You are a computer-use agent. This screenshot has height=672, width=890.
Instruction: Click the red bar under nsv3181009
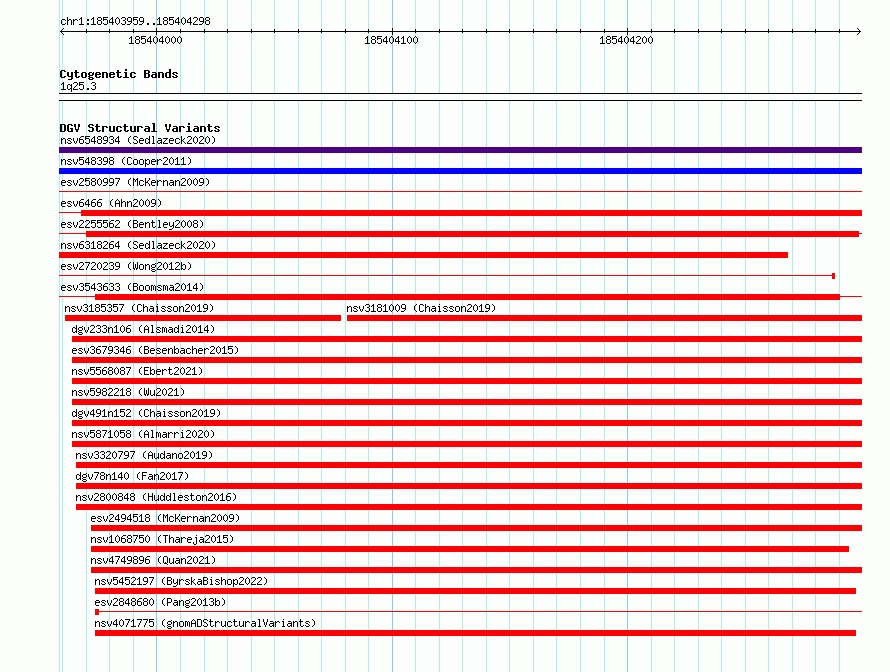604,318
